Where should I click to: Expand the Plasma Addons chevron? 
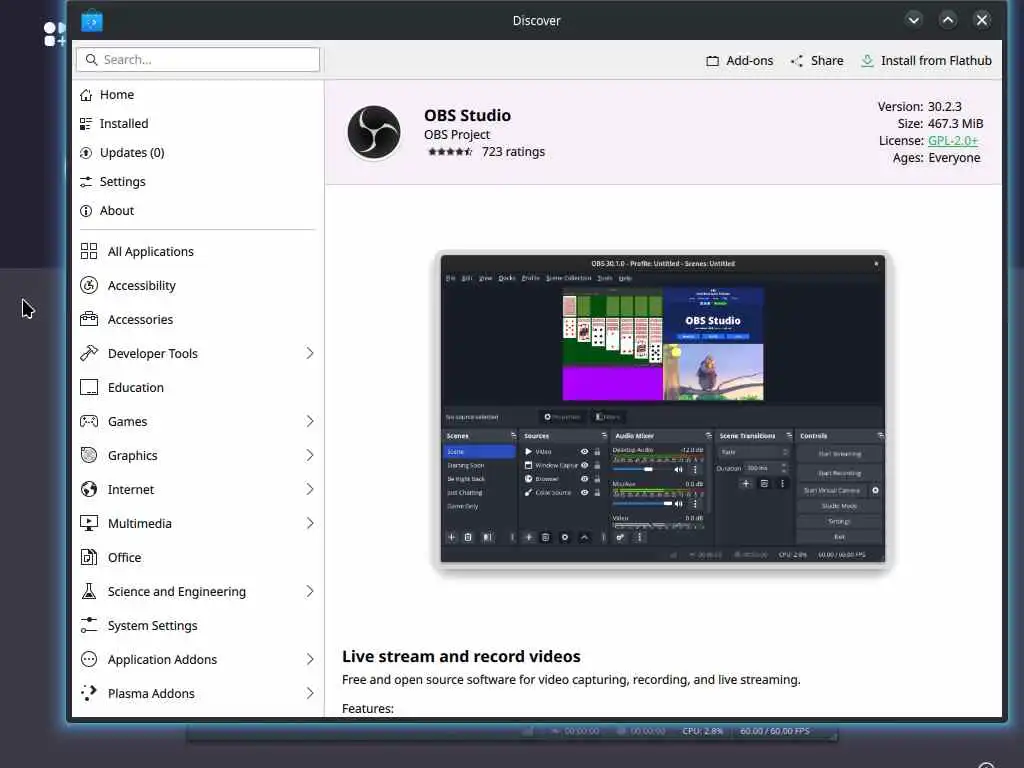[x=310, y=693]
